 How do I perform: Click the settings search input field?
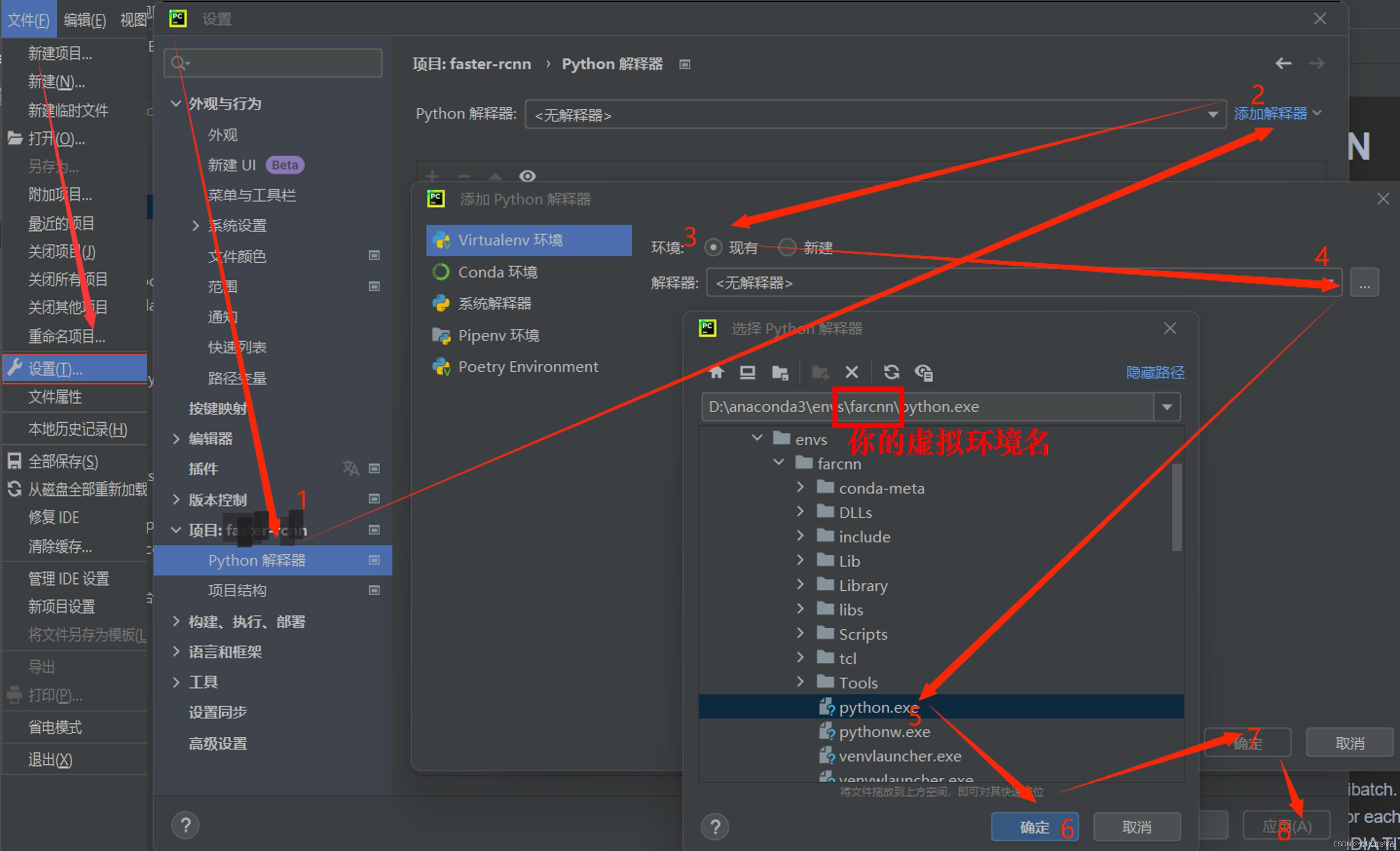coord(278,63)
